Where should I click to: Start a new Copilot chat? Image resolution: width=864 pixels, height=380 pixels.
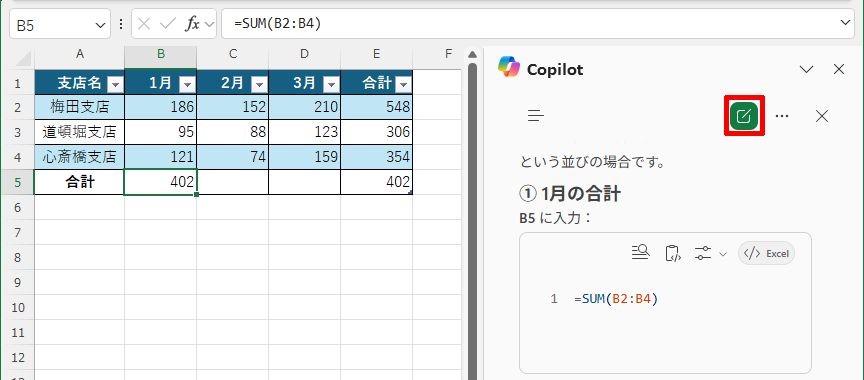[744, 116]
